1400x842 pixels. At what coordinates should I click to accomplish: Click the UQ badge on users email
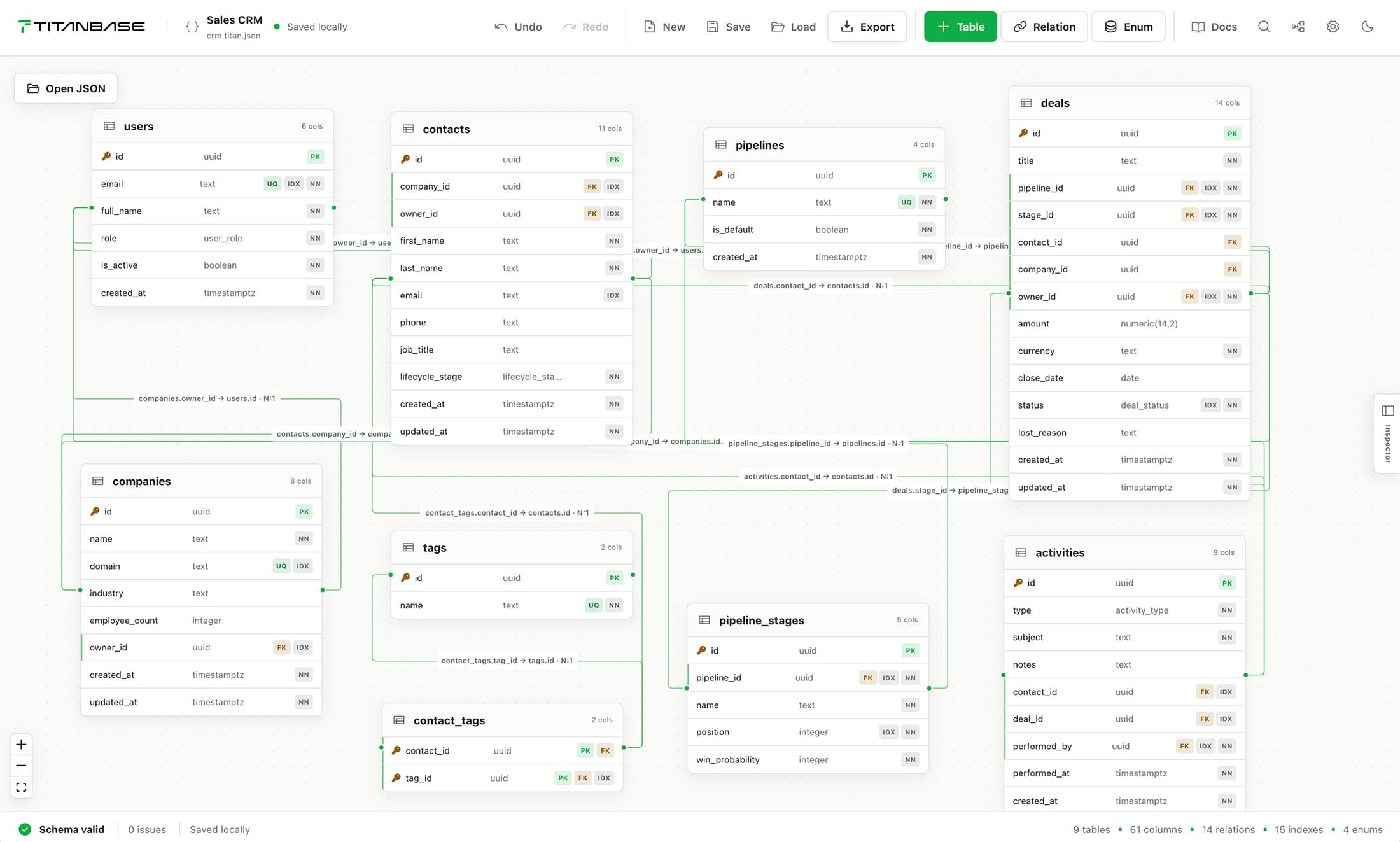click(272, 184)
